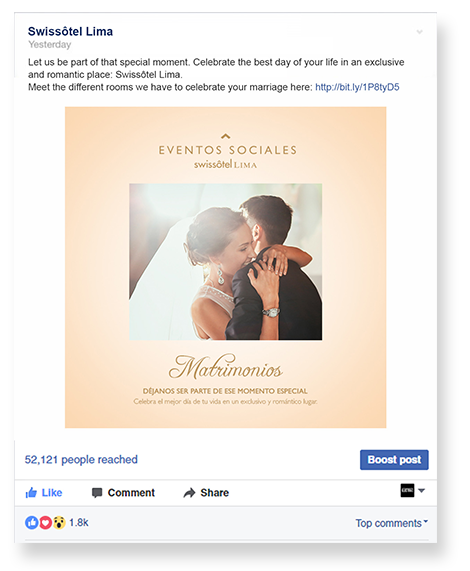Open the post-as identity dropdown arrow
The height and width of the screenshot is (571, 470).
click(422, 491)
